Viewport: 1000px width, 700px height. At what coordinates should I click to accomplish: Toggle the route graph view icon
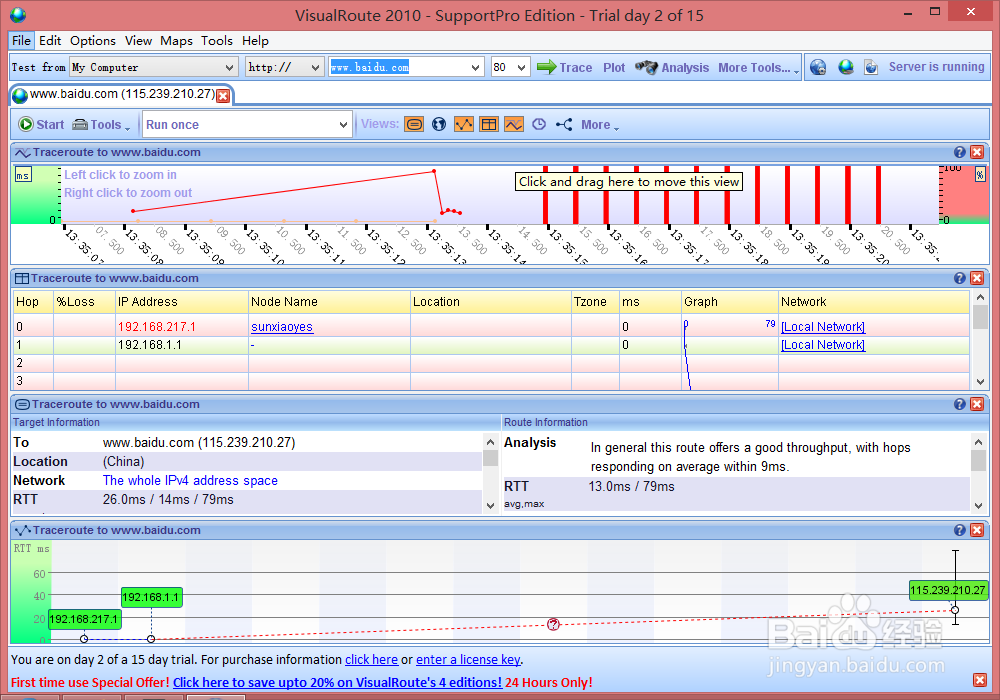464,124
